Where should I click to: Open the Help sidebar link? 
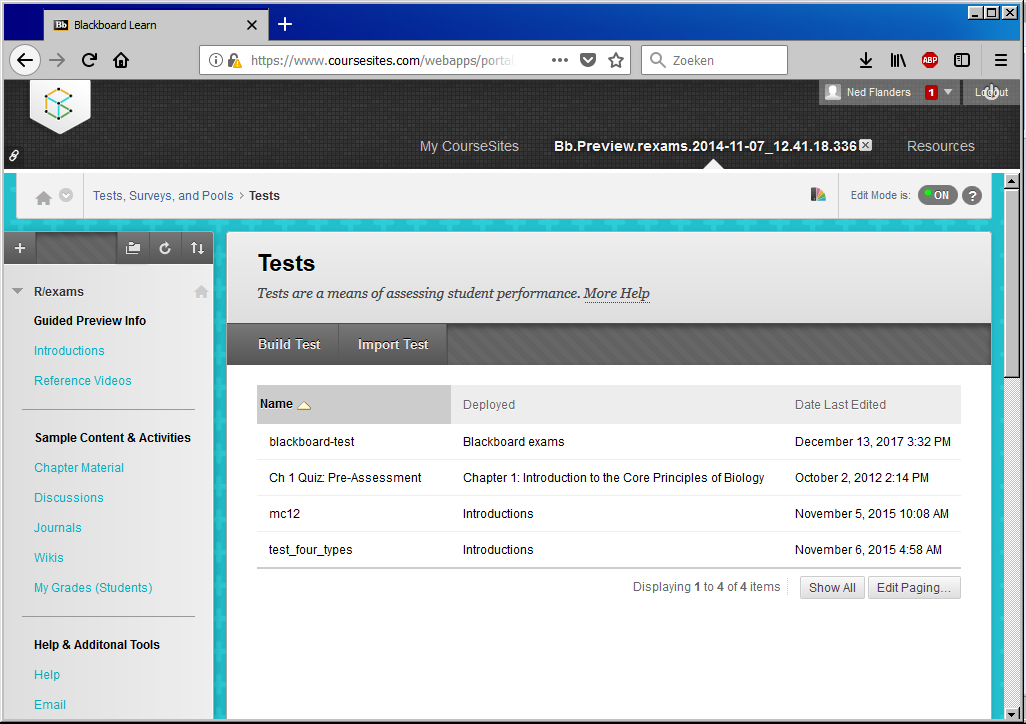click(46, 675)
